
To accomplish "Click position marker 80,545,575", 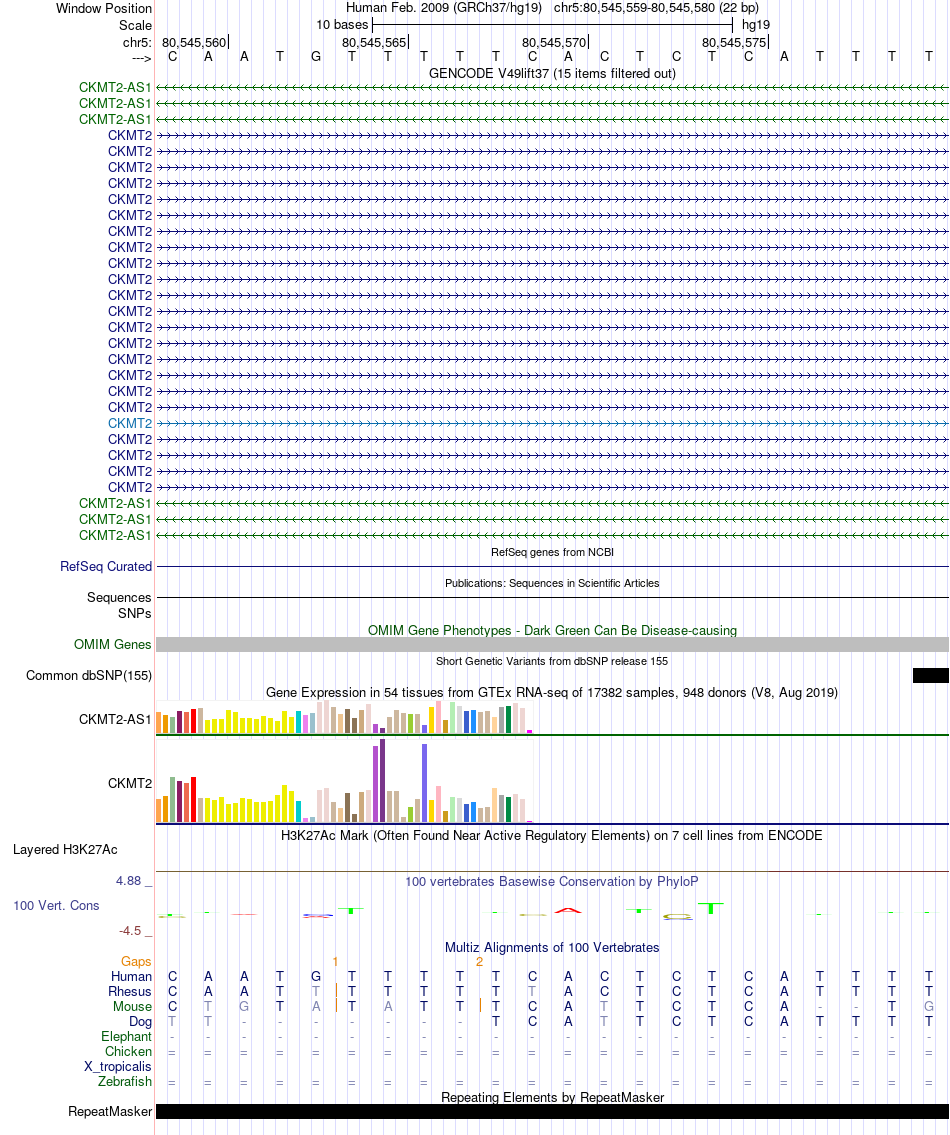I will [734, 43].
